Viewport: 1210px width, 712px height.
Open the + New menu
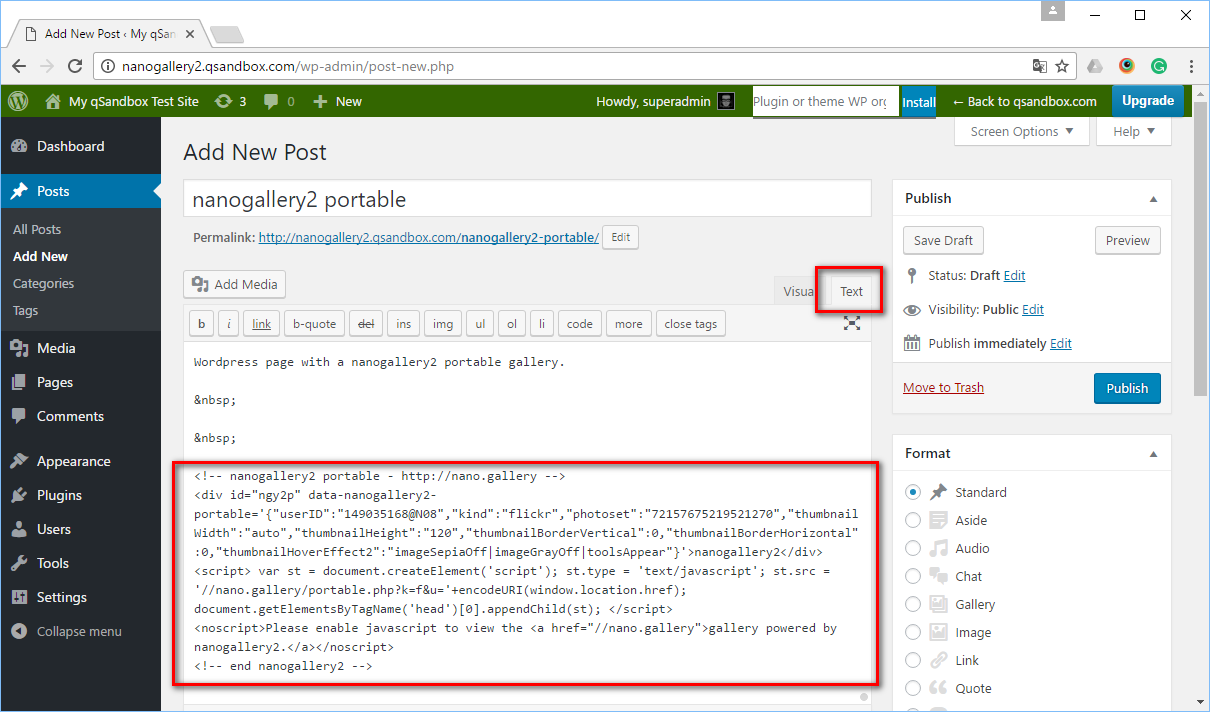click(x=338, y=101)
